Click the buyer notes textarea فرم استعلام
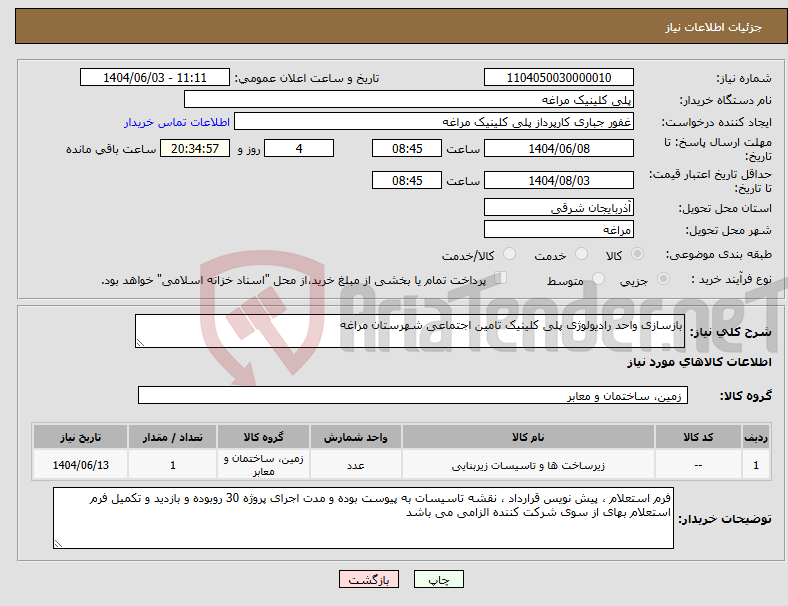This screenshot has height=606, width=788. click(363, 518)
